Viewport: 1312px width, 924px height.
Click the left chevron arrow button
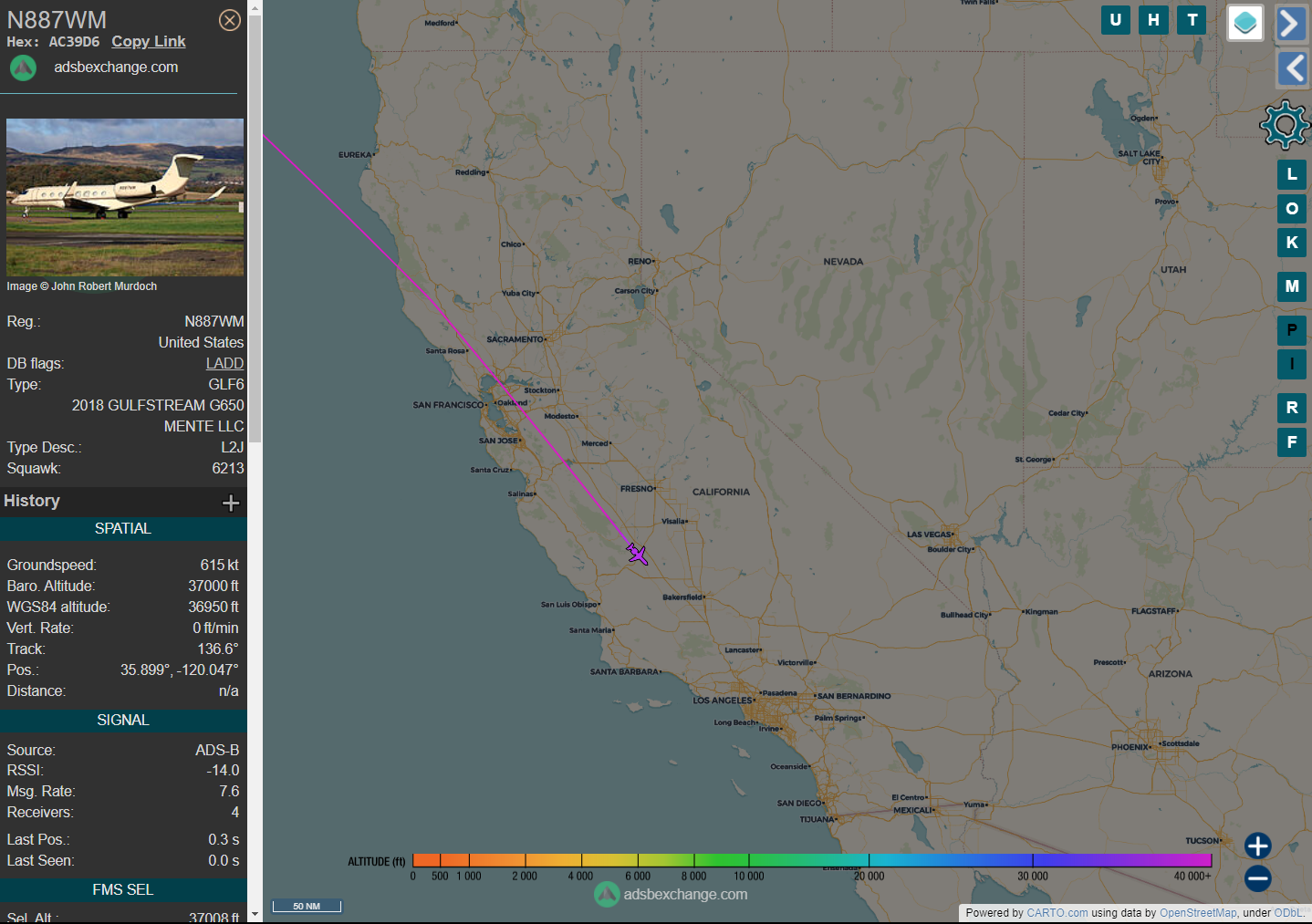click(x=1291, y=68)
